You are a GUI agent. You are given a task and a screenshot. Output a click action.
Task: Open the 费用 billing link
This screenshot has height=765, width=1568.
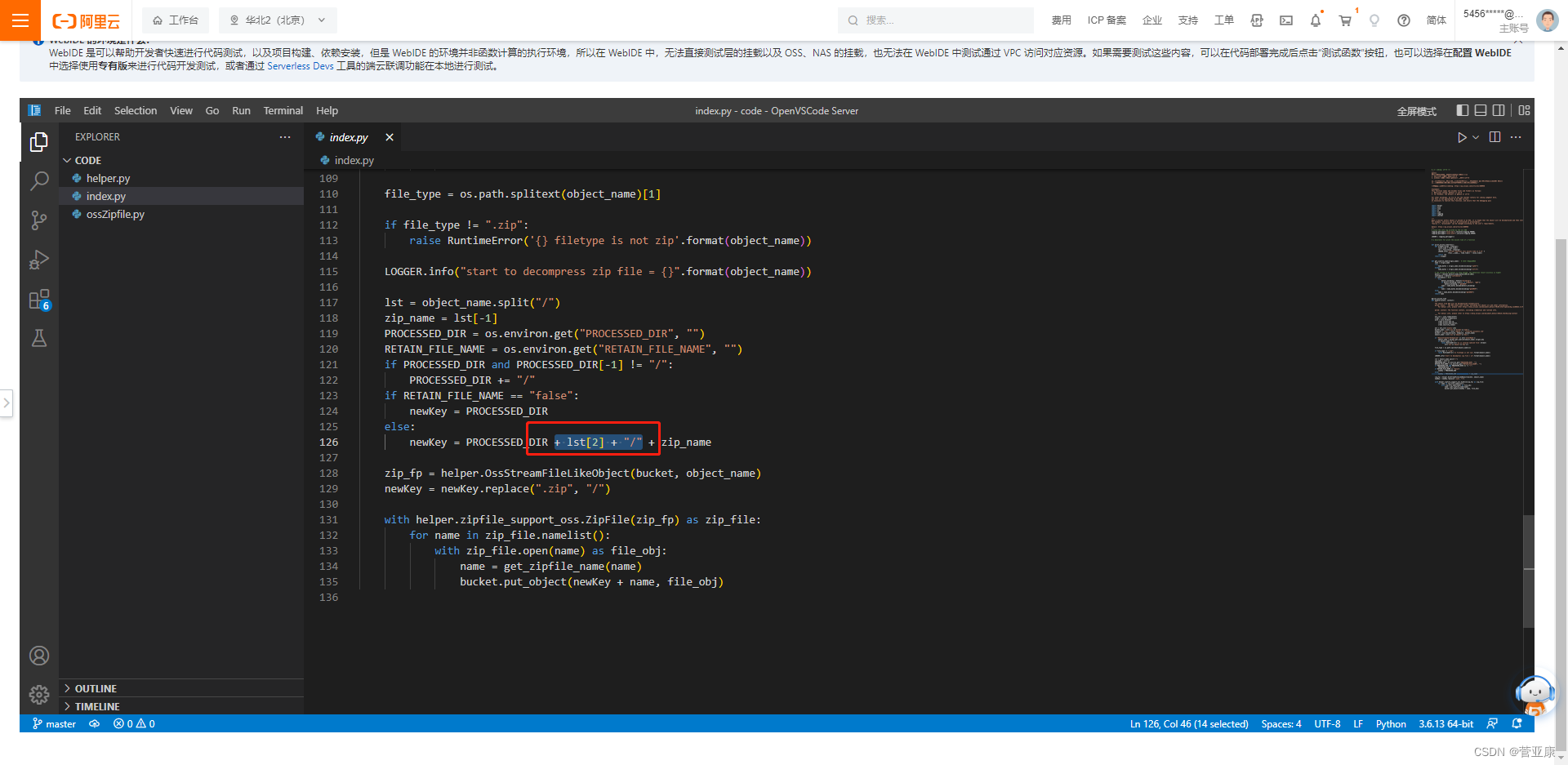[1061, 20]
